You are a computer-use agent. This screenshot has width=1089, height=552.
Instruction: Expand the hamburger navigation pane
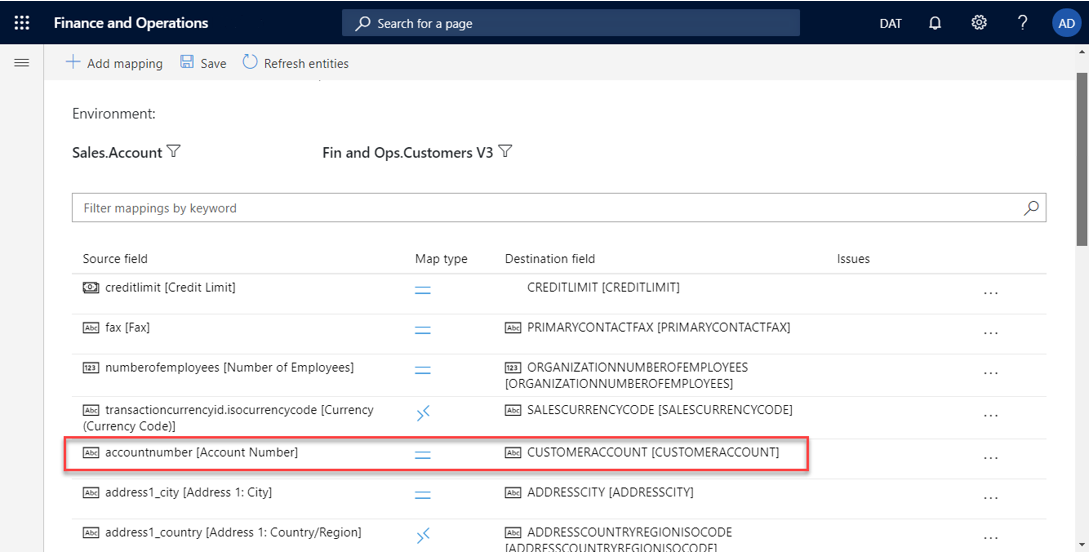tap(22, 62)
